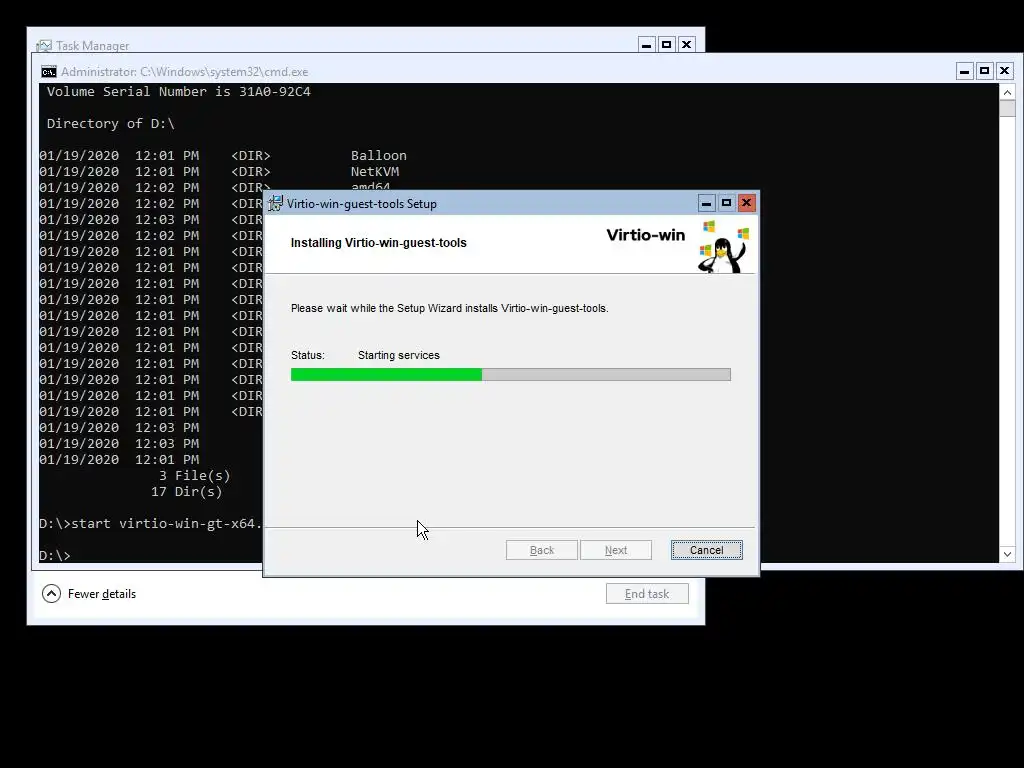Click the 'Administrator: C:\Windows\system32\cmd.exe' title
This screenshot has width=1024, height=768.
coord(184,72)
